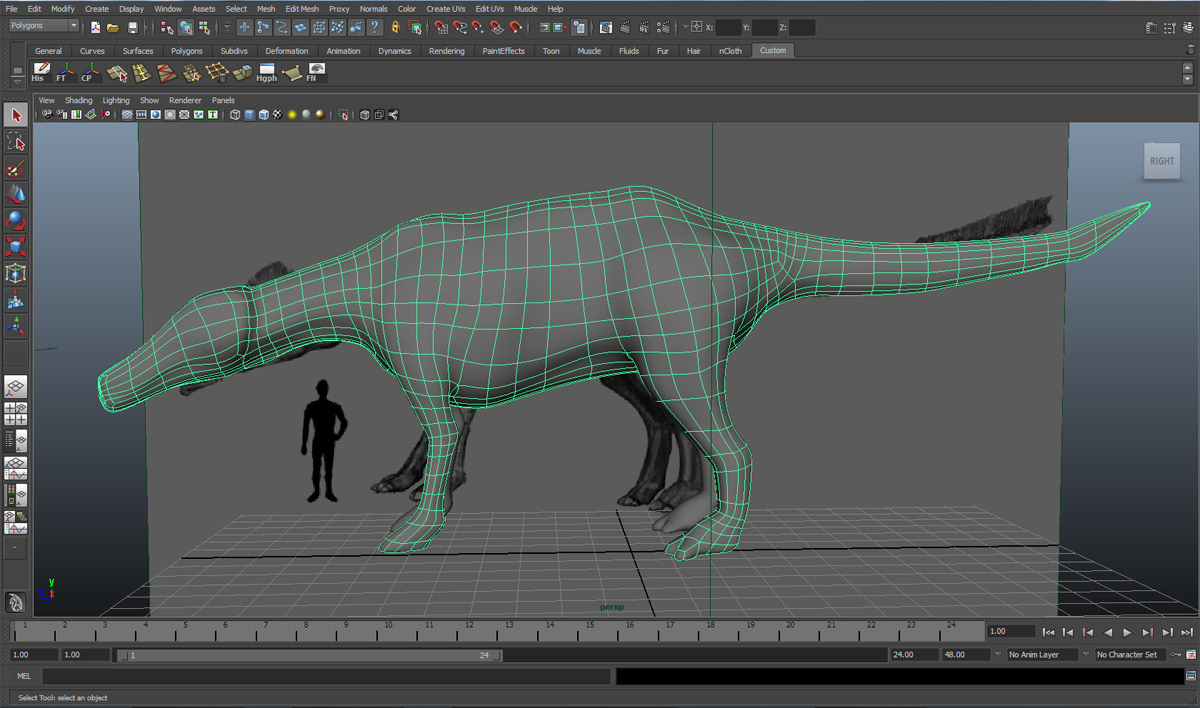Expand the No Character Set dropdown
Viewport: 1200px width, 708px height.
1130,655
